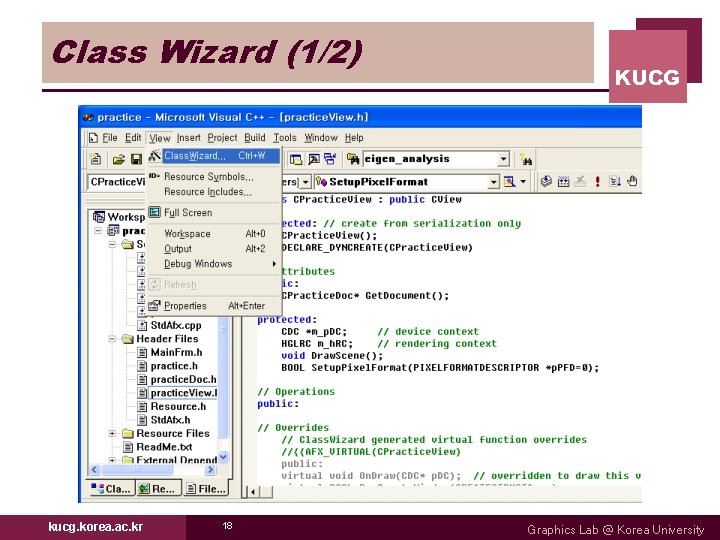Expand the Resource Files folder
Screen dimensions: 720x540
point(112,433)
